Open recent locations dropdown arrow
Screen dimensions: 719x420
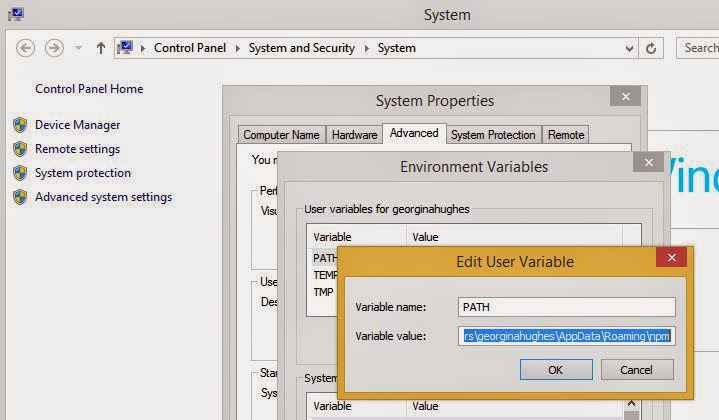coord(78,48)
